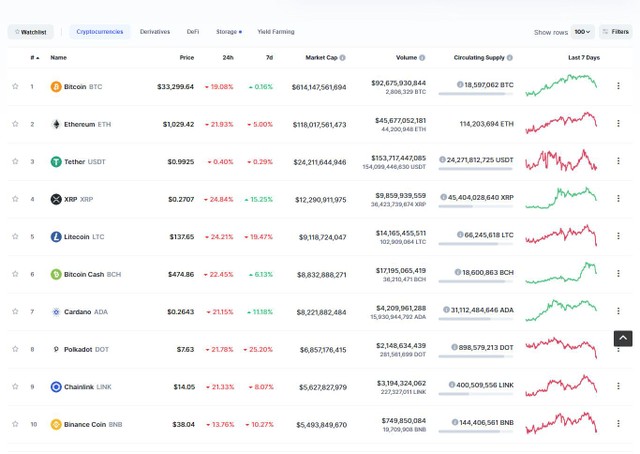Click info icon beside Bitcoin circulating supply
The width and height of the screenshot is (640, 454).
tap(460, 85)
